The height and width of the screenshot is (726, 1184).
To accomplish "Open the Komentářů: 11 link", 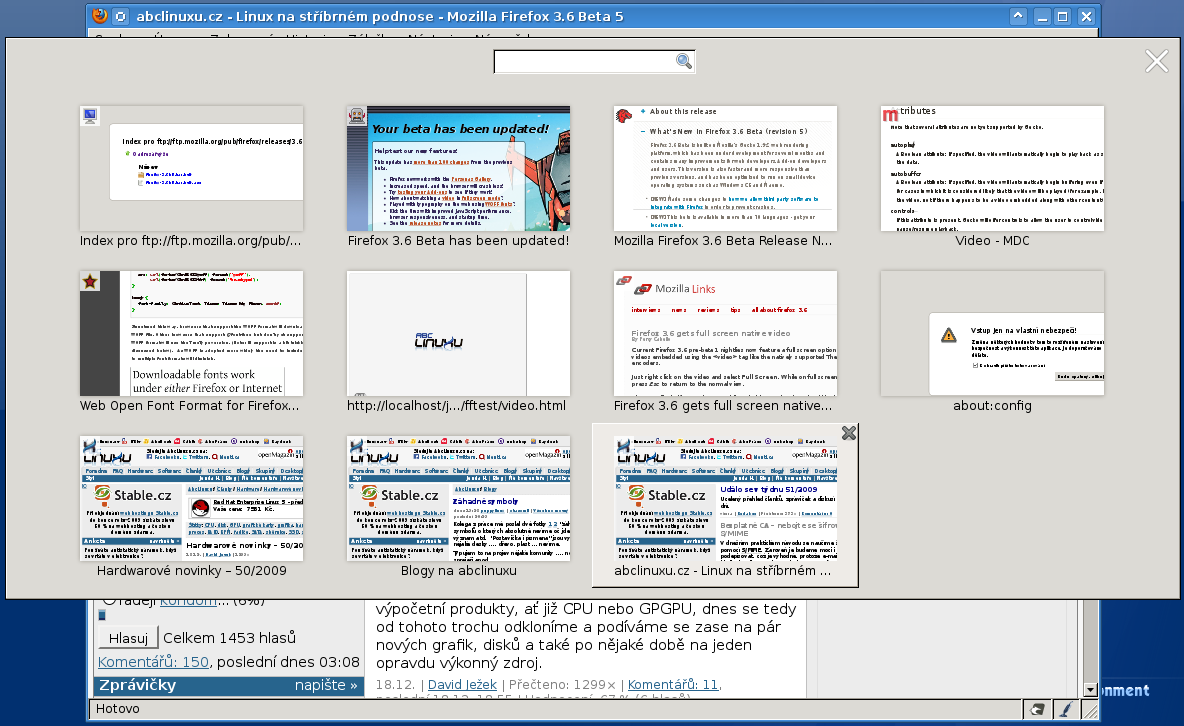I will point(673,684).
